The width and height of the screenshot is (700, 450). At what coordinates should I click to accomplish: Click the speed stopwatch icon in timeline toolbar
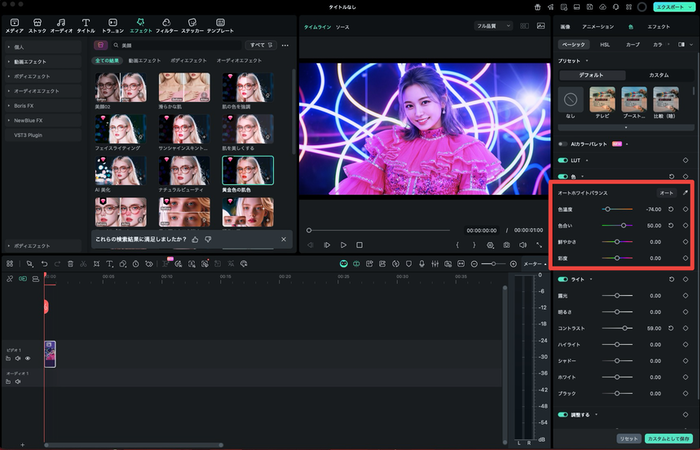pos(136,264)
